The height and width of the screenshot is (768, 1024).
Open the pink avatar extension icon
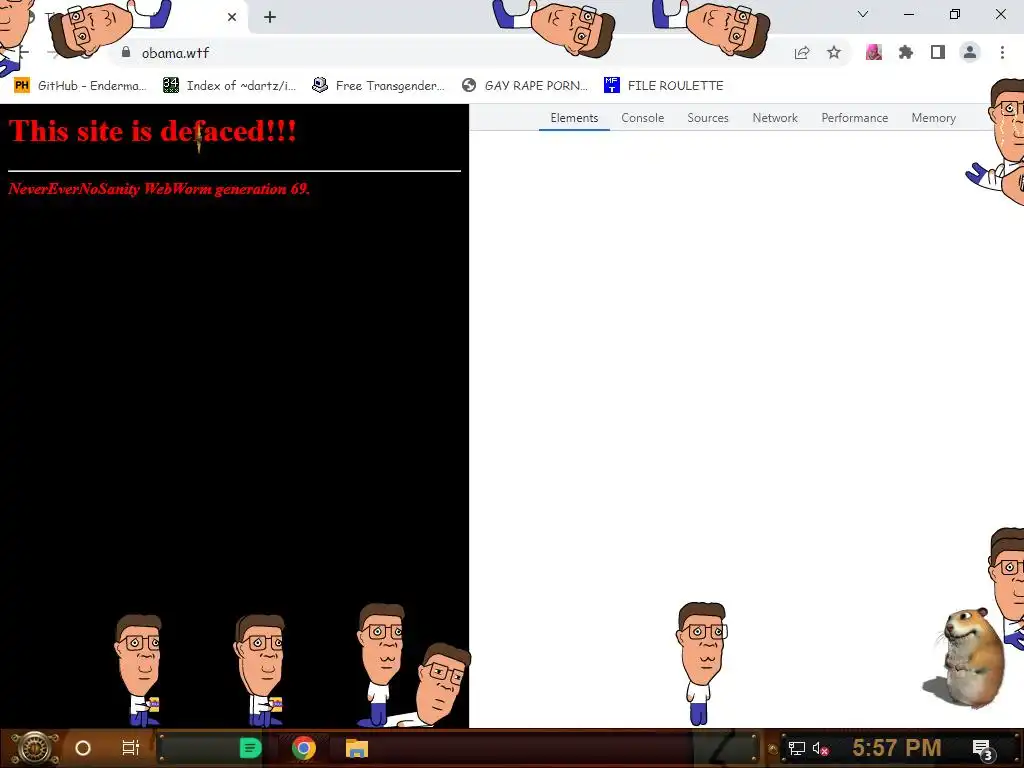[x=874, y=52]
